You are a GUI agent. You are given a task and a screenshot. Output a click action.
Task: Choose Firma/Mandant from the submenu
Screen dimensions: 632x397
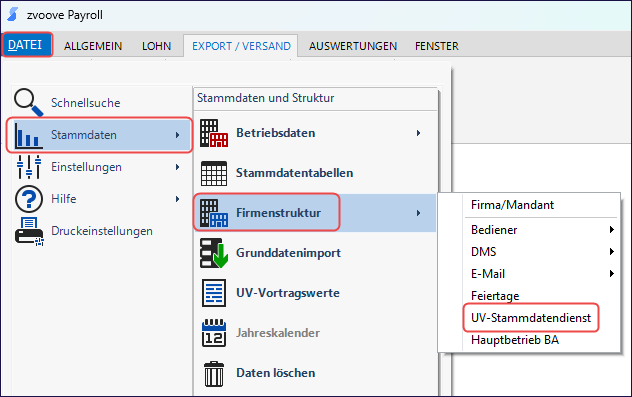coord(512,205)
